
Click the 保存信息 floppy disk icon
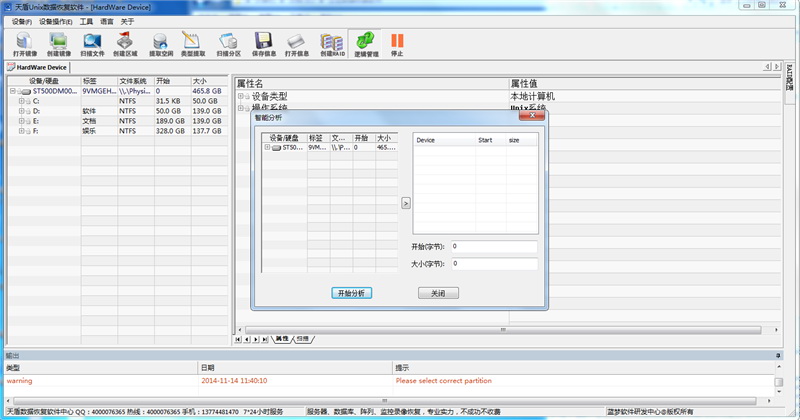(x=264, y=44)
